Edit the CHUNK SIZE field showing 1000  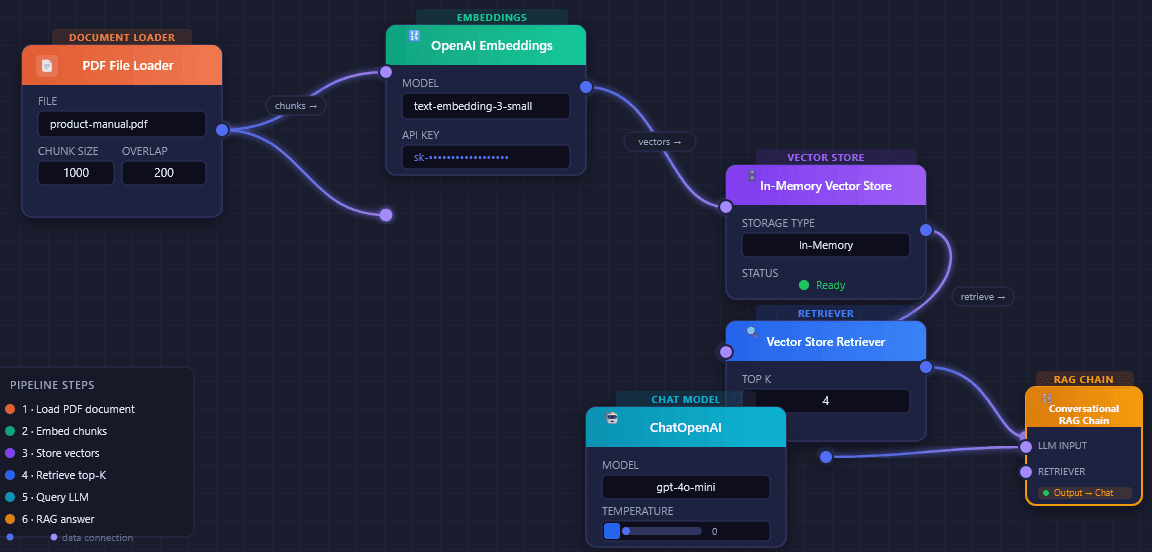(76, 173)
